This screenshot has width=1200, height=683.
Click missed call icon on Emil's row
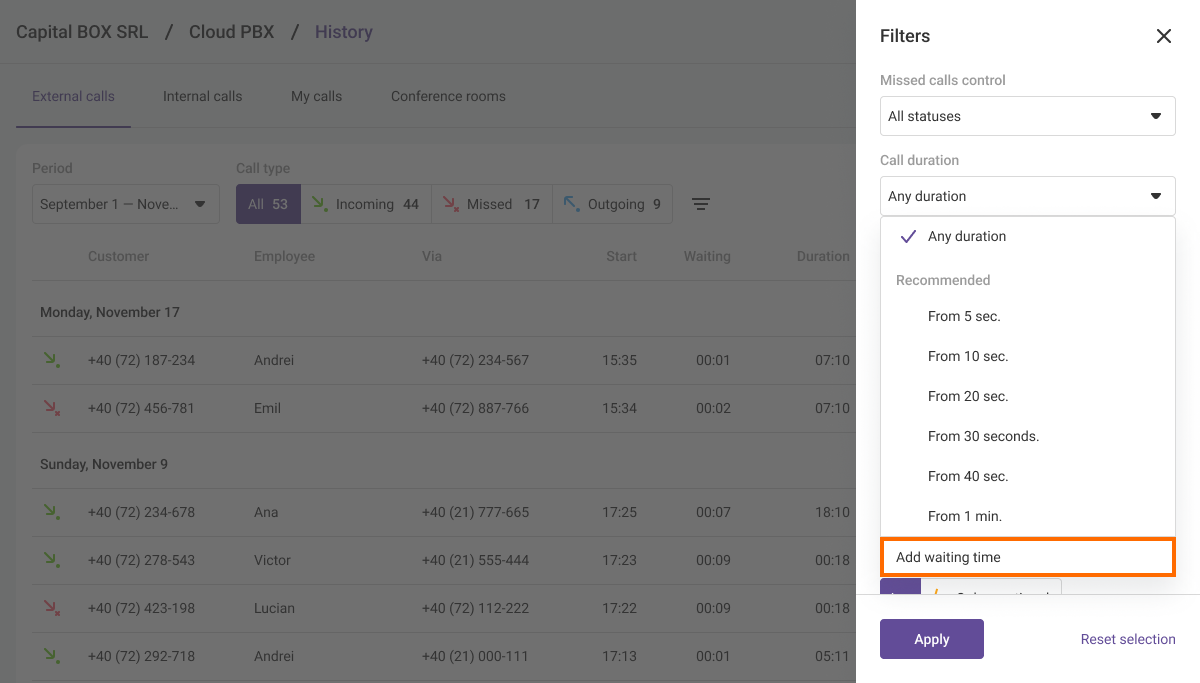pos(50,408)
